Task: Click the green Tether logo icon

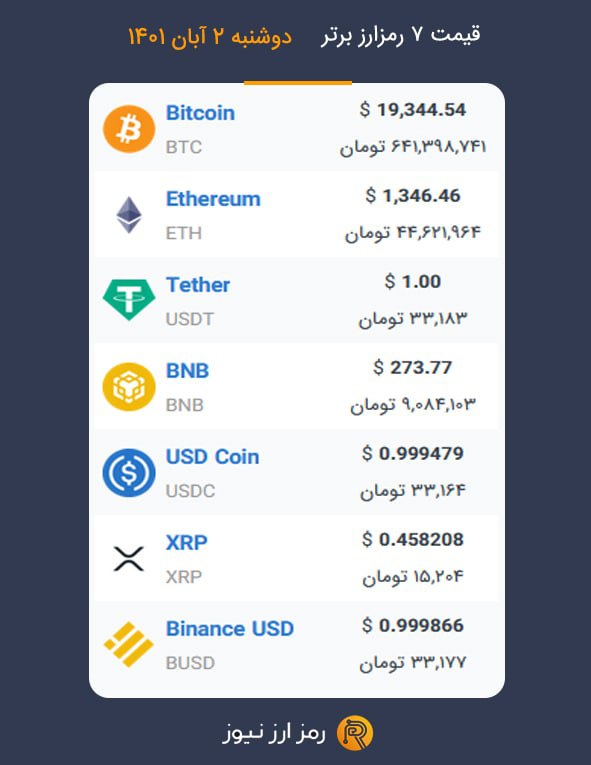Action: click(129, 300)
